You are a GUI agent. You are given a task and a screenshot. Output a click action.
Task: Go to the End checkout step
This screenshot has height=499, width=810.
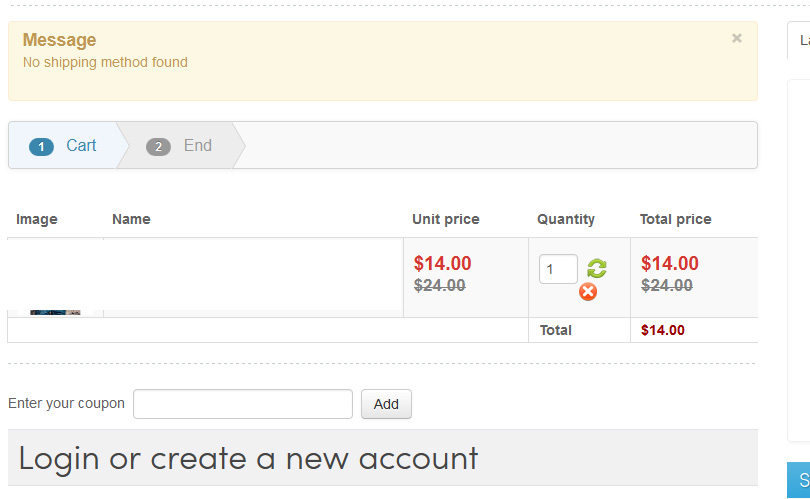coord(188,146)
